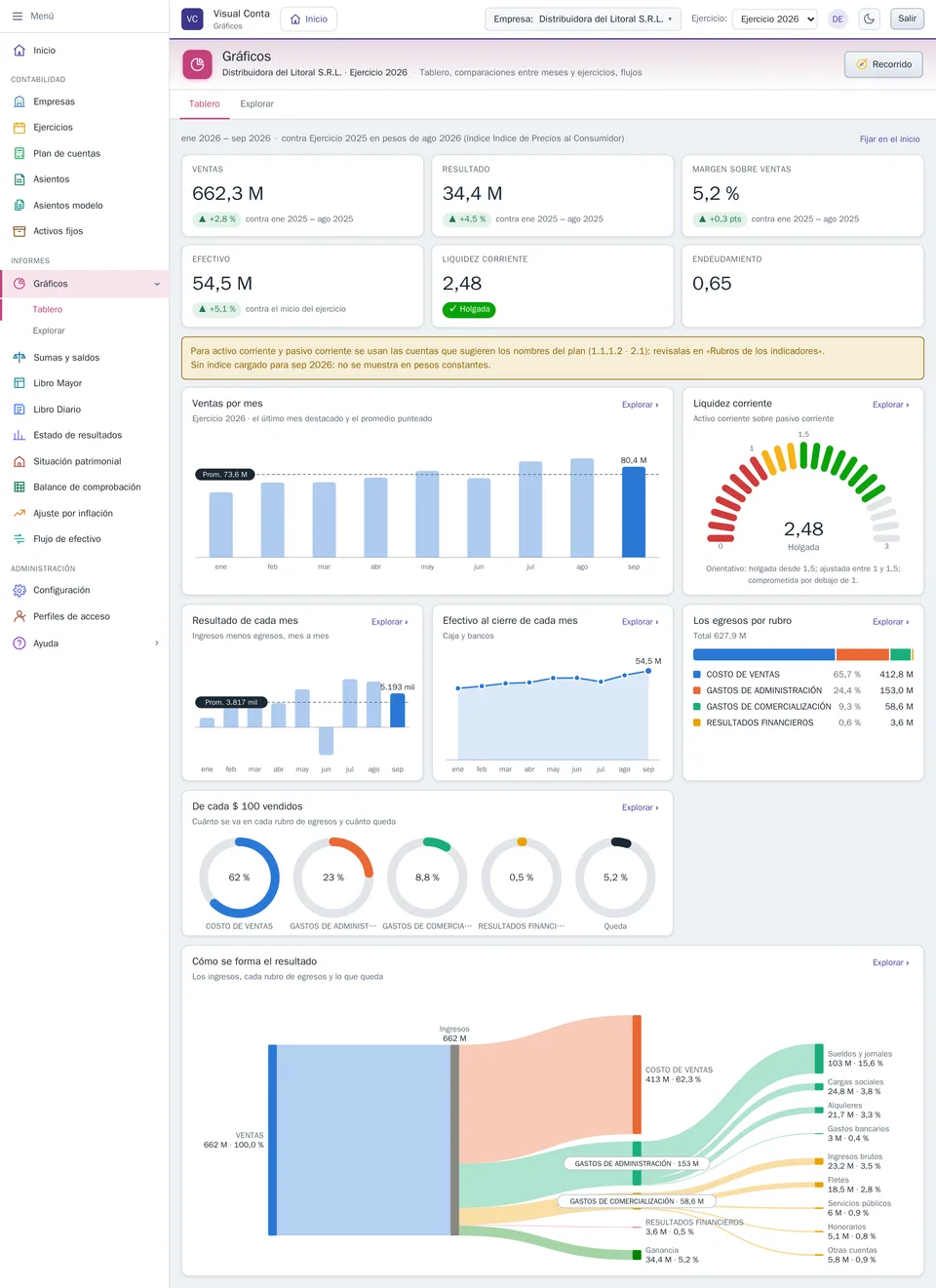
Task: Open Asientos modelo sidebar icon
Action: point(19,205)
